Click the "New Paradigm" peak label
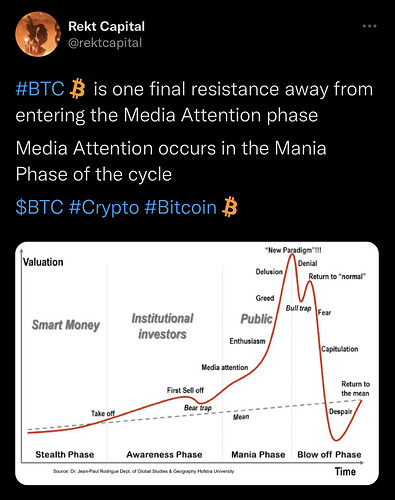 (293, 250)
